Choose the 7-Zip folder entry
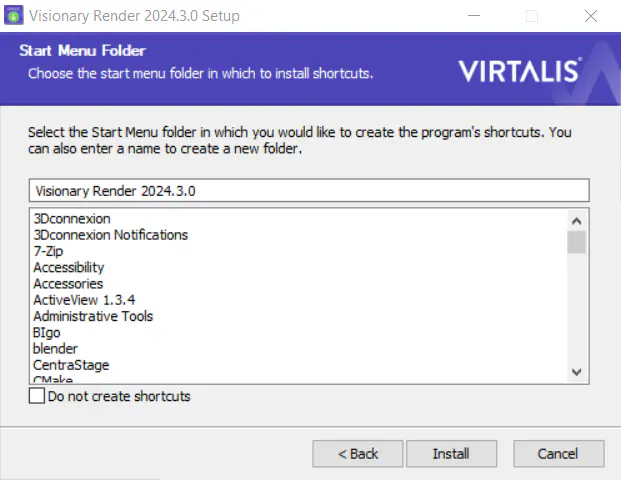 pos(48,251)
